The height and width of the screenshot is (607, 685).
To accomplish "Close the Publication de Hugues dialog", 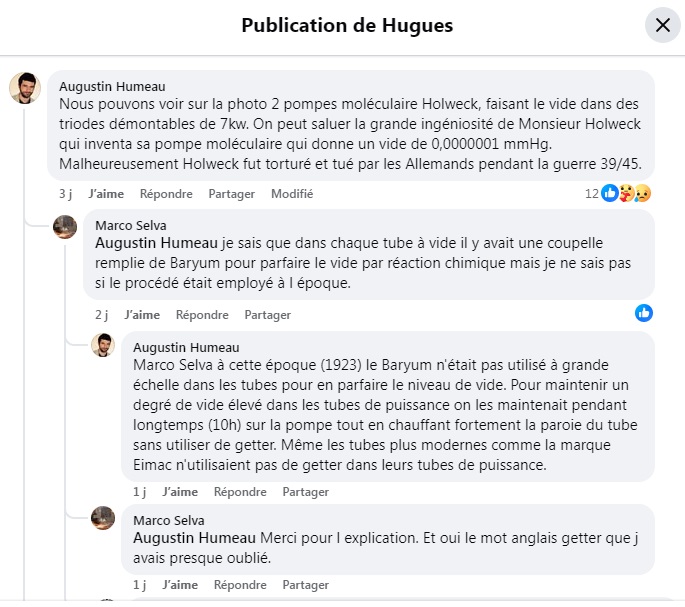I will [663, 25].
